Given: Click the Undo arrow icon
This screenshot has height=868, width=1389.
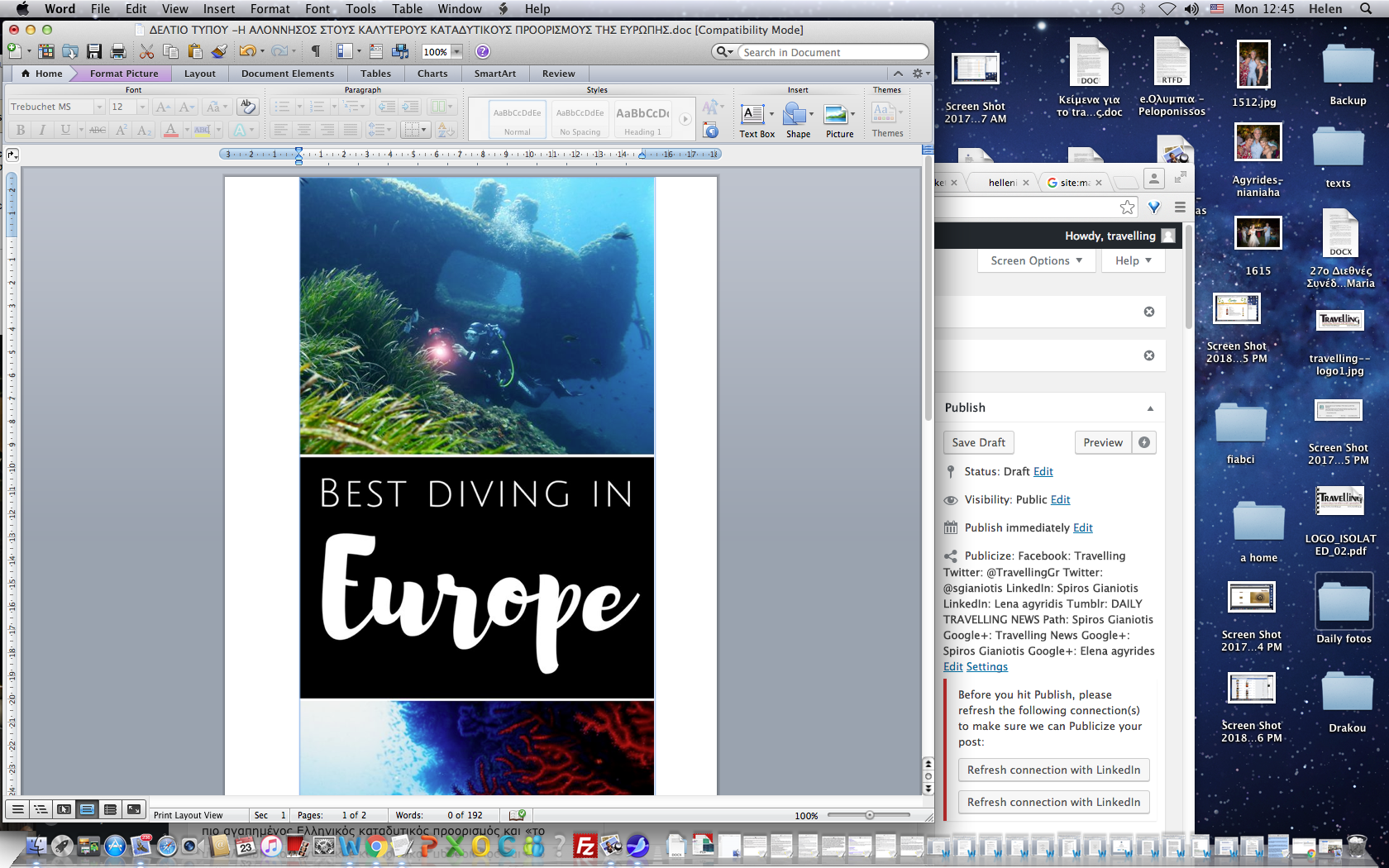Looking at the screenshot, I should click(246, 51).
